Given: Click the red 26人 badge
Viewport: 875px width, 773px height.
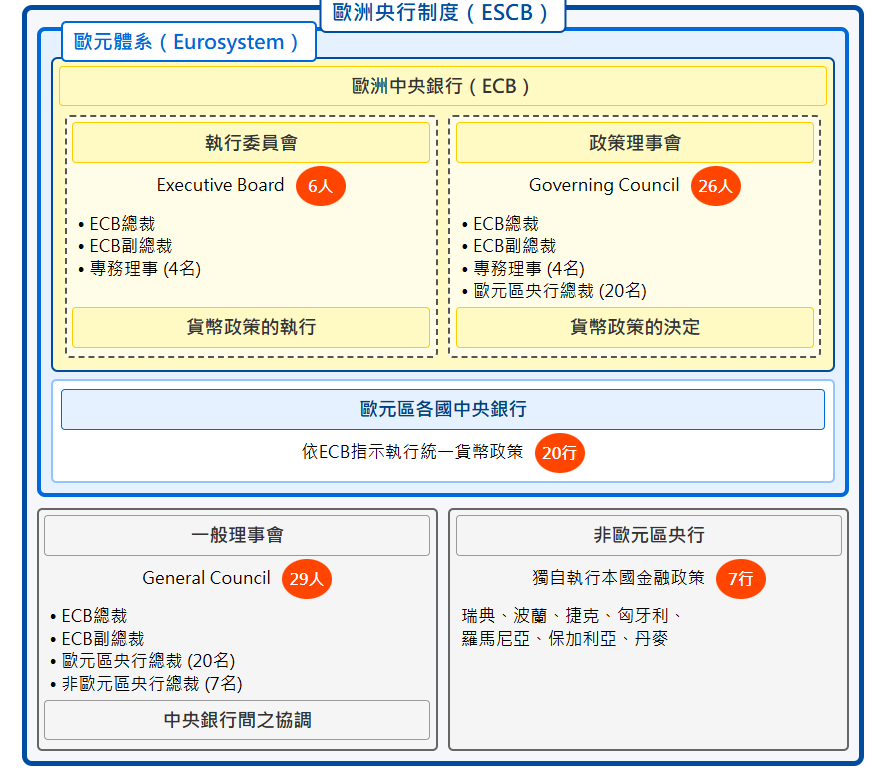Looking at the screenshot, I should click(715, 186).
